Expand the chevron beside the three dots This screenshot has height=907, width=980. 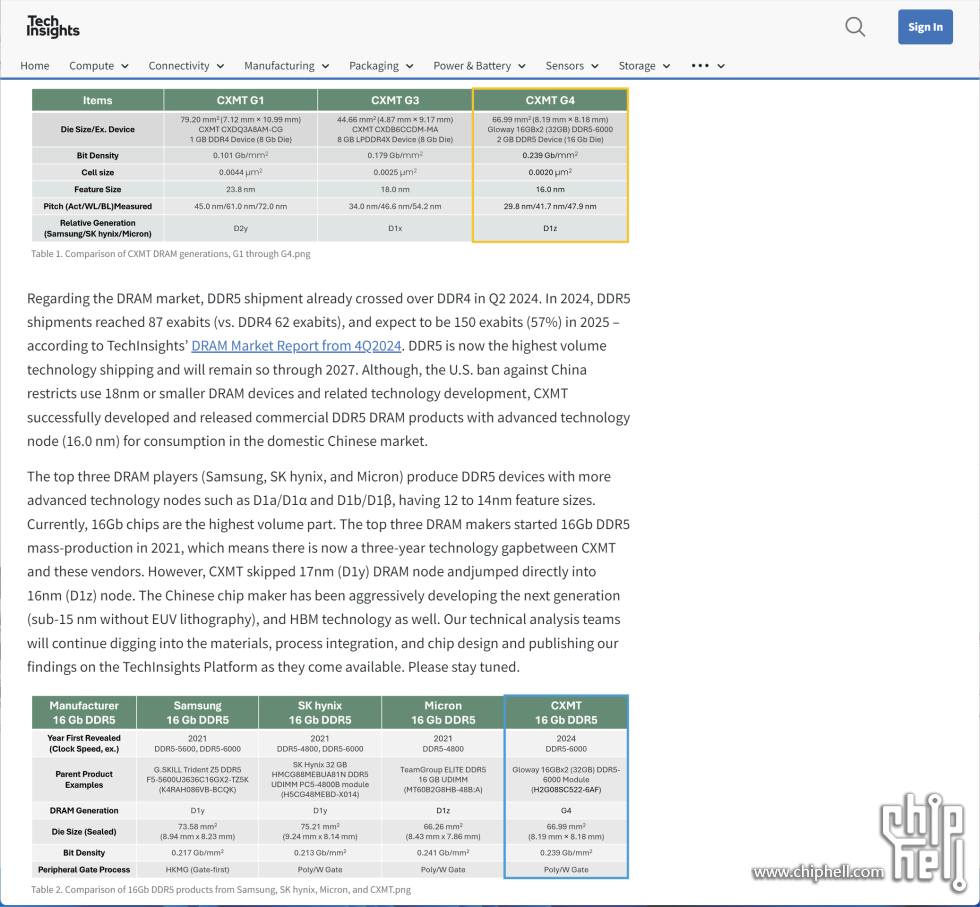click(721, 66)
